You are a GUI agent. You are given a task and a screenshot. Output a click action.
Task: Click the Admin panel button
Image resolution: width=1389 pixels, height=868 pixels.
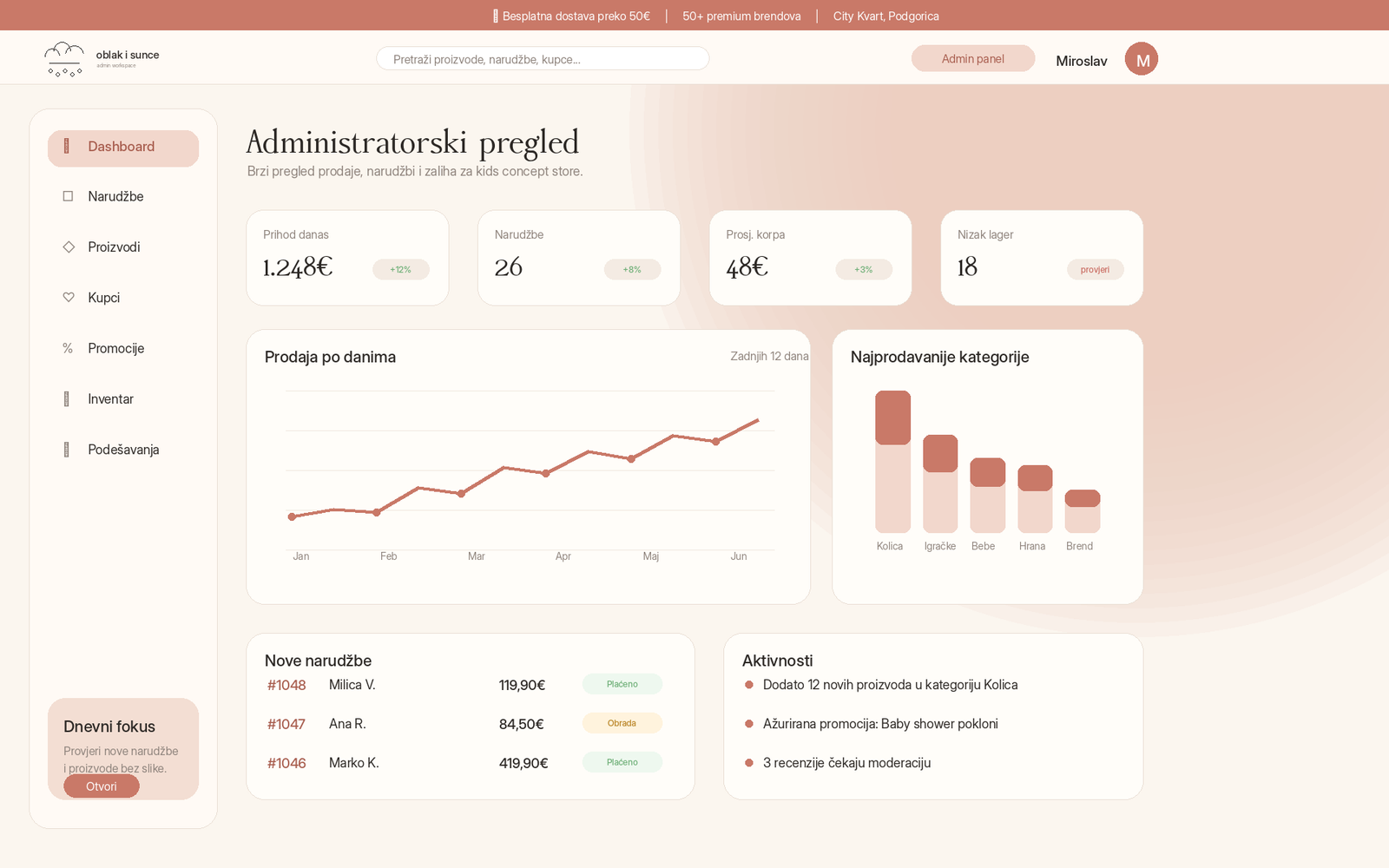973,58
